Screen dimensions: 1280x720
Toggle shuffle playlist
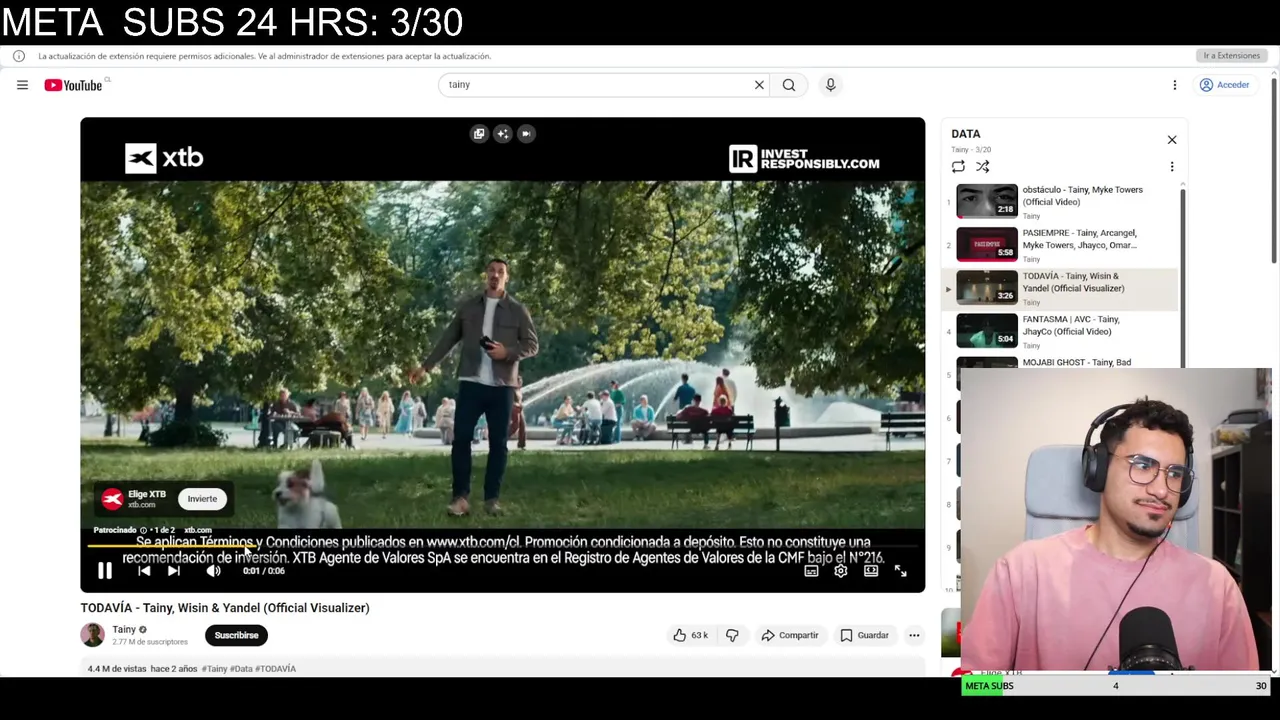[982, 167]
